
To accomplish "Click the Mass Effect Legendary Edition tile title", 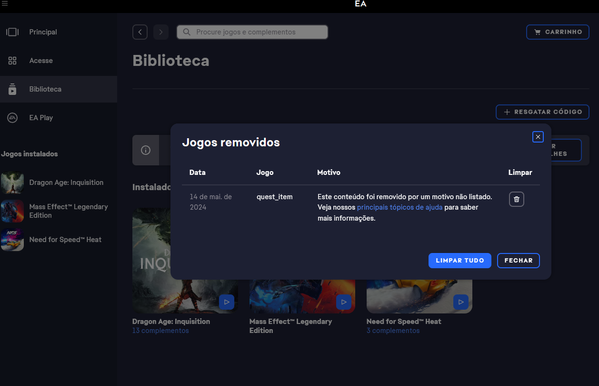I will tap(291, 326).
